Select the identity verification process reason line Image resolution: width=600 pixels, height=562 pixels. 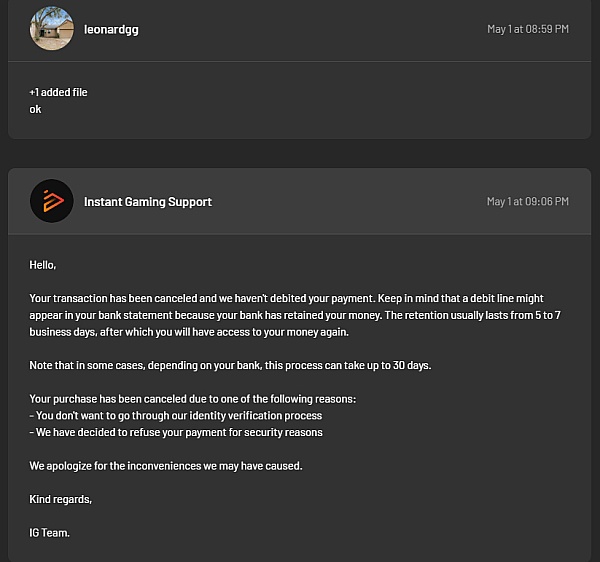176,416
